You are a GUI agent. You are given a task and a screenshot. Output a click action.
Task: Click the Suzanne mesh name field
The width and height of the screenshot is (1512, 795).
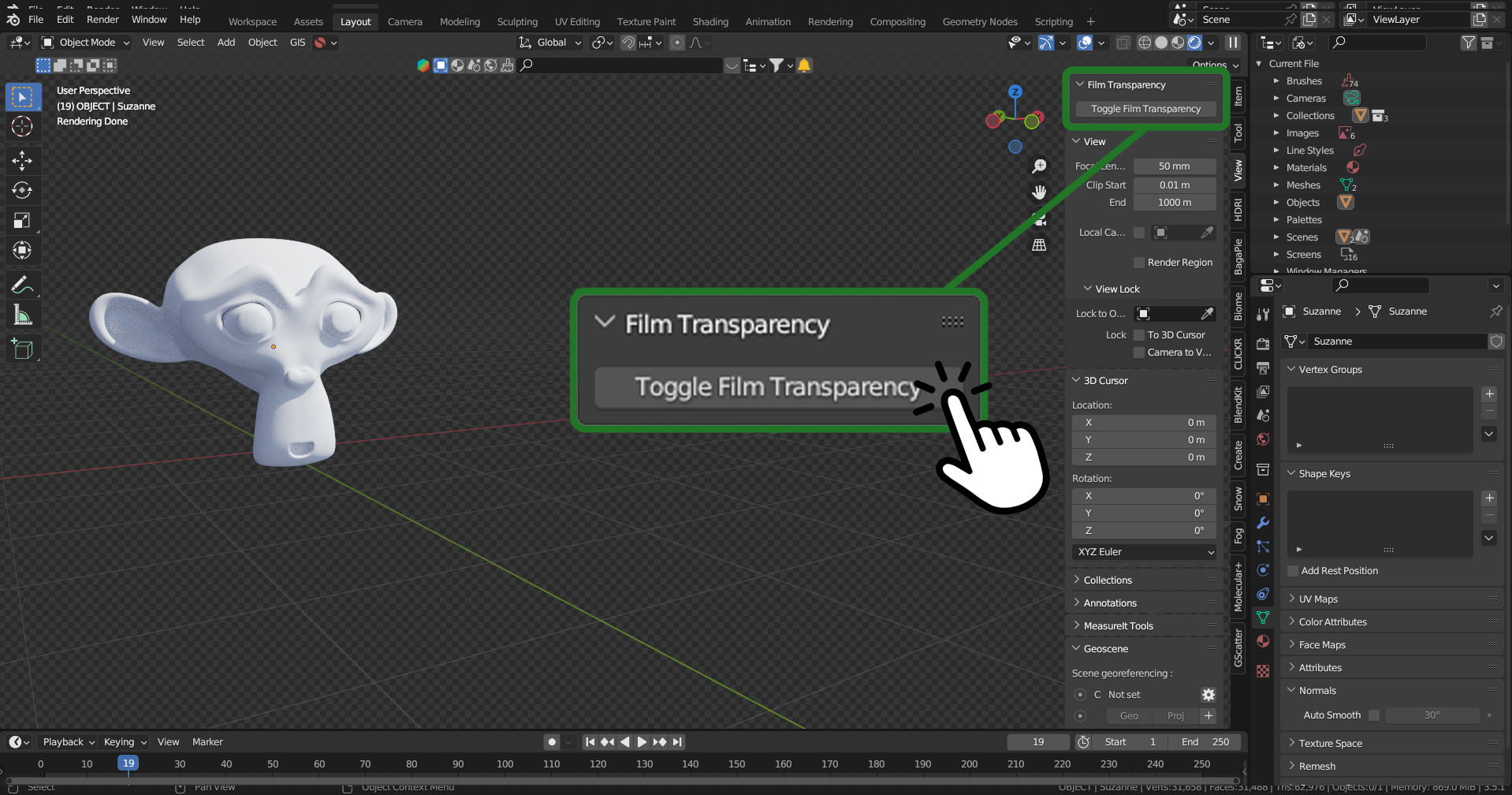(1397, 342)
